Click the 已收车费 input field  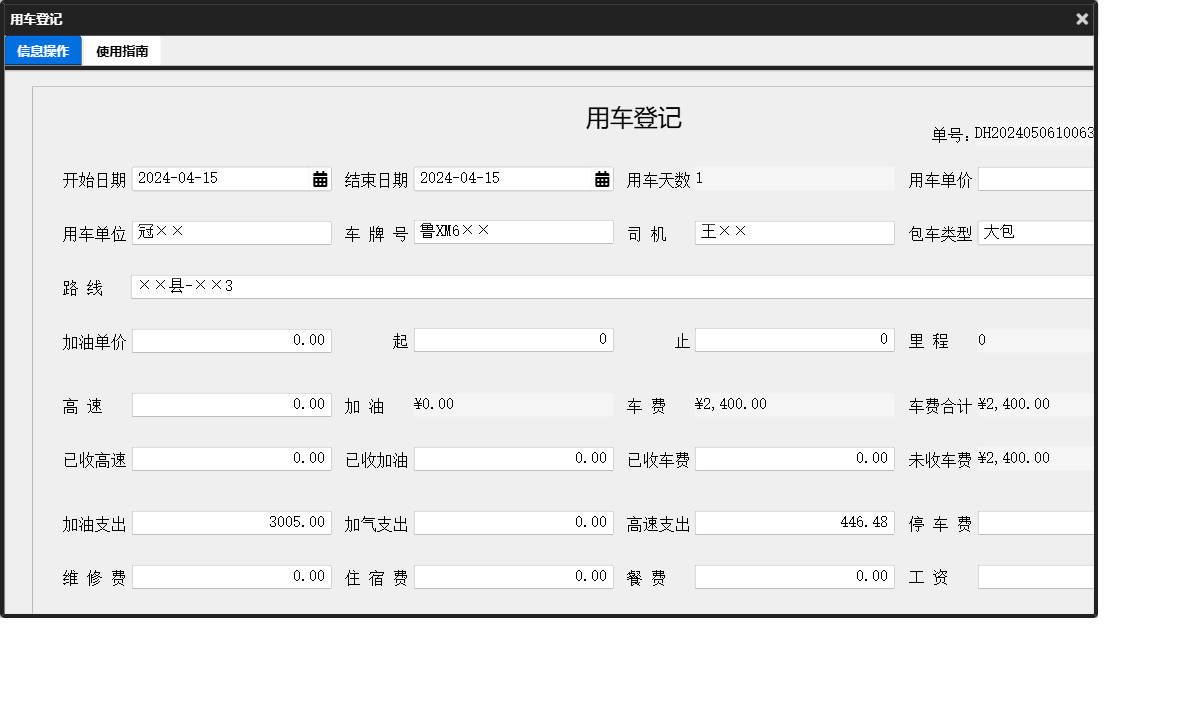pyautogui.click(x=793, y=458)
